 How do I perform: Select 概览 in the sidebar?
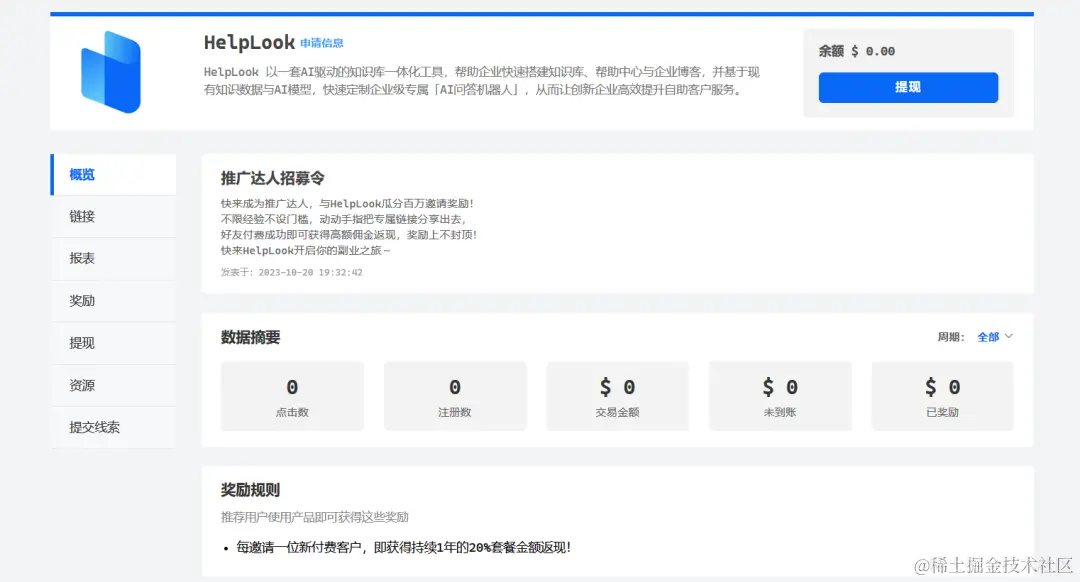[81, 174]
